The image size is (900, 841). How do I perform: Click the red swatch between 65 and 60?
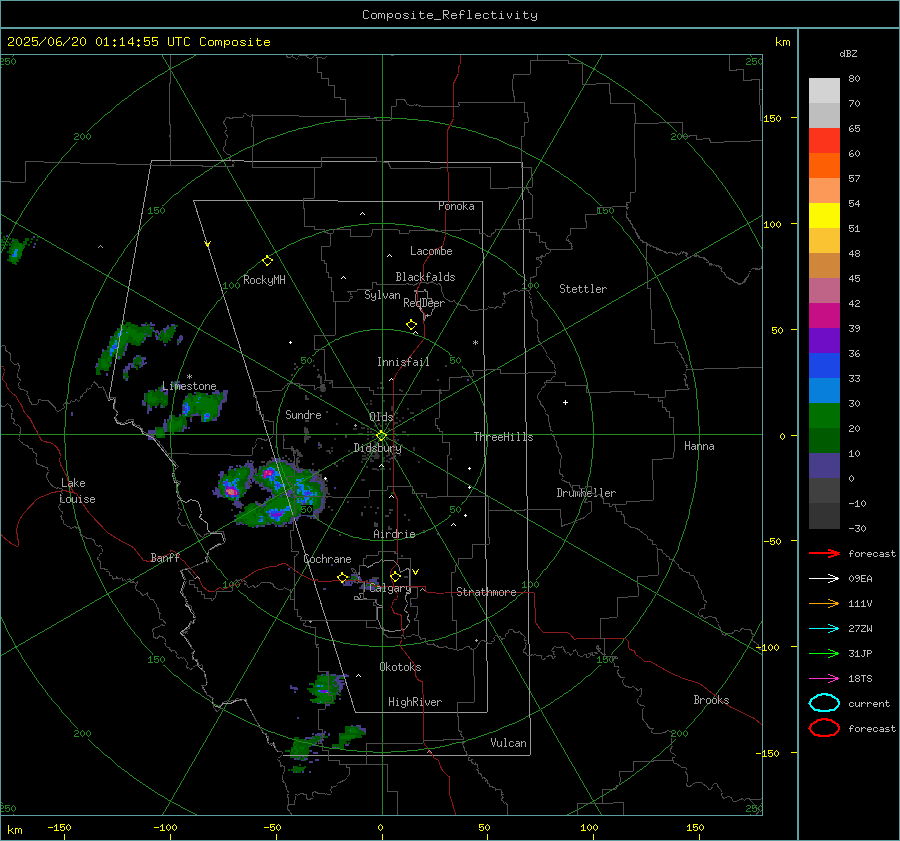point(824,141)
